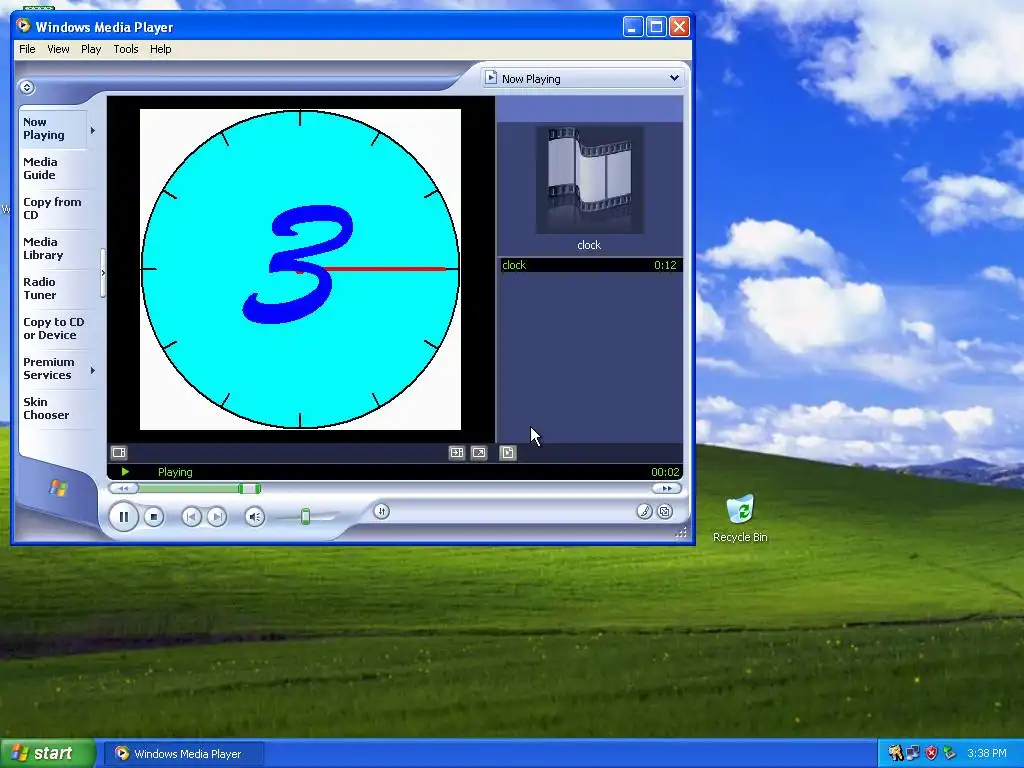The height and width of the screenshot is (768, 1024).
Task: Open Copy to CD or Device
Action: (54, 328)
